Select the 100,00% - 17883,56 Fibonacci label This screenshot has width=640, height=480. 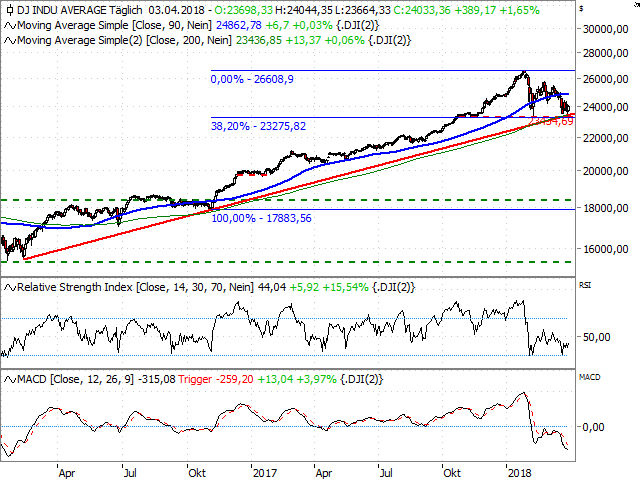pos(261,218)
